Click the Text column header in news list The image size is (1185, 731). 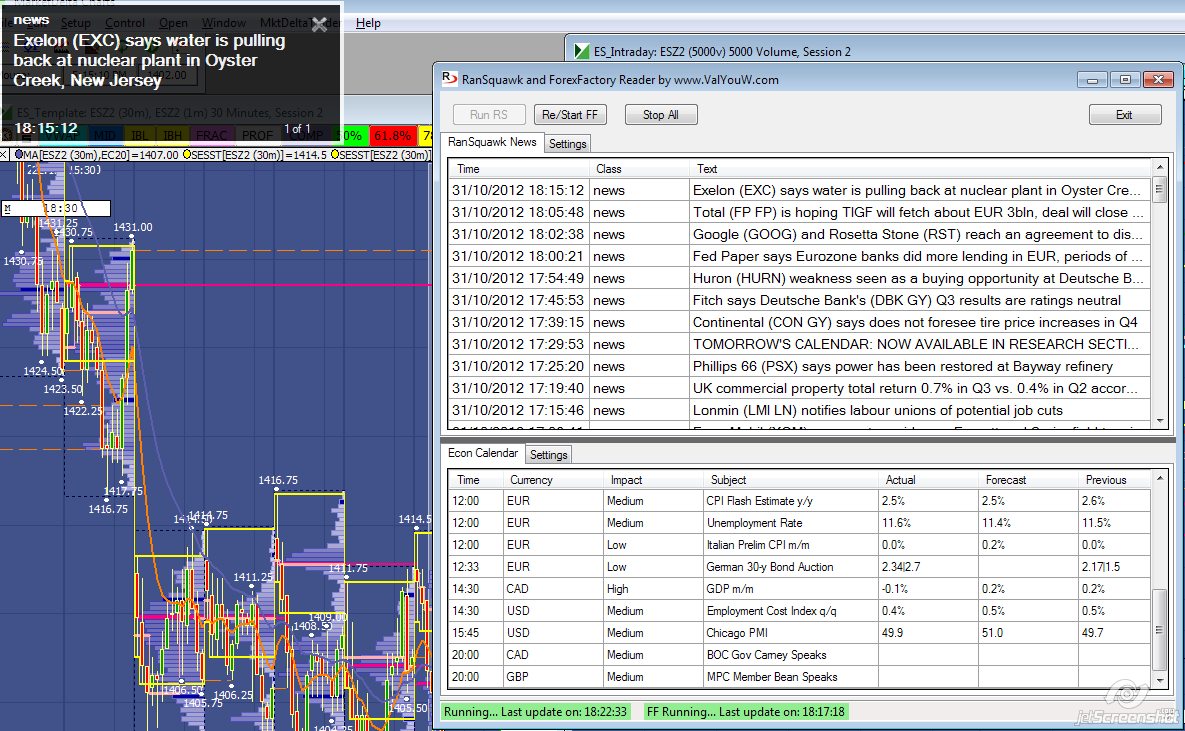(919, 169)
